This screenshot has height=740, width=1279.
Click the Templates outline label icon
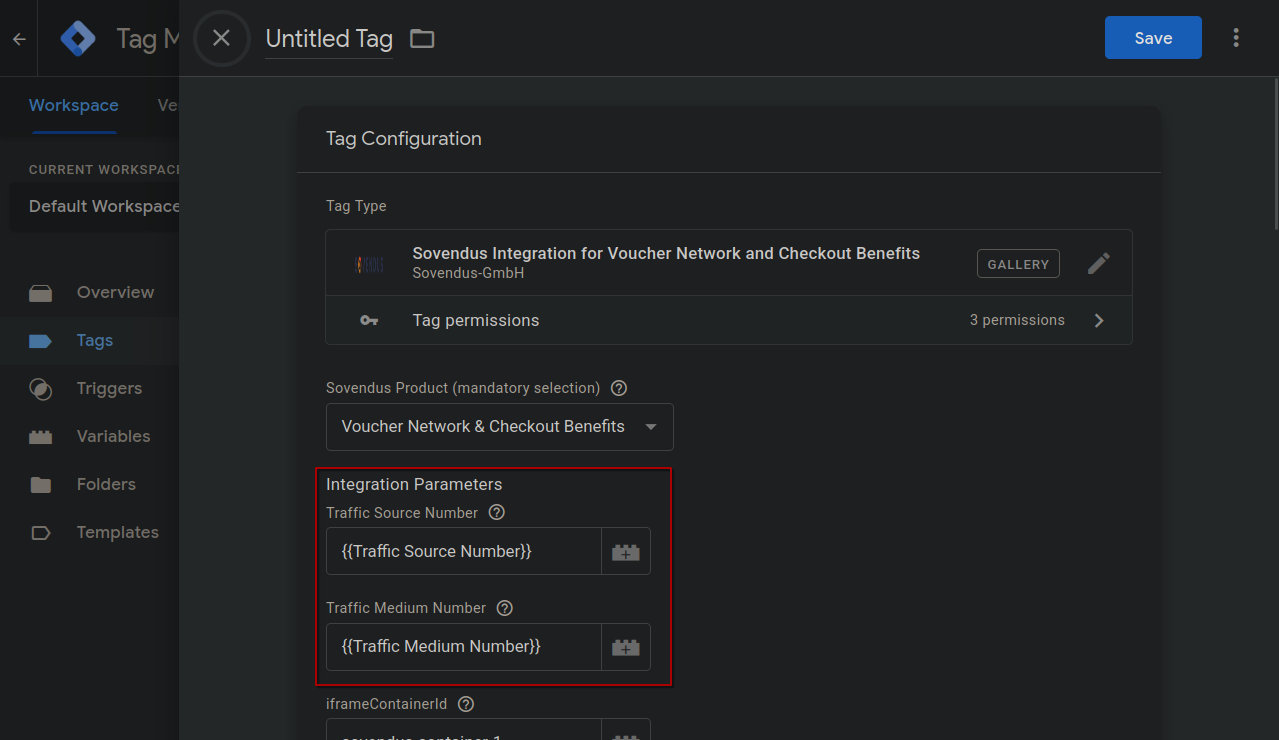point(40,533)
